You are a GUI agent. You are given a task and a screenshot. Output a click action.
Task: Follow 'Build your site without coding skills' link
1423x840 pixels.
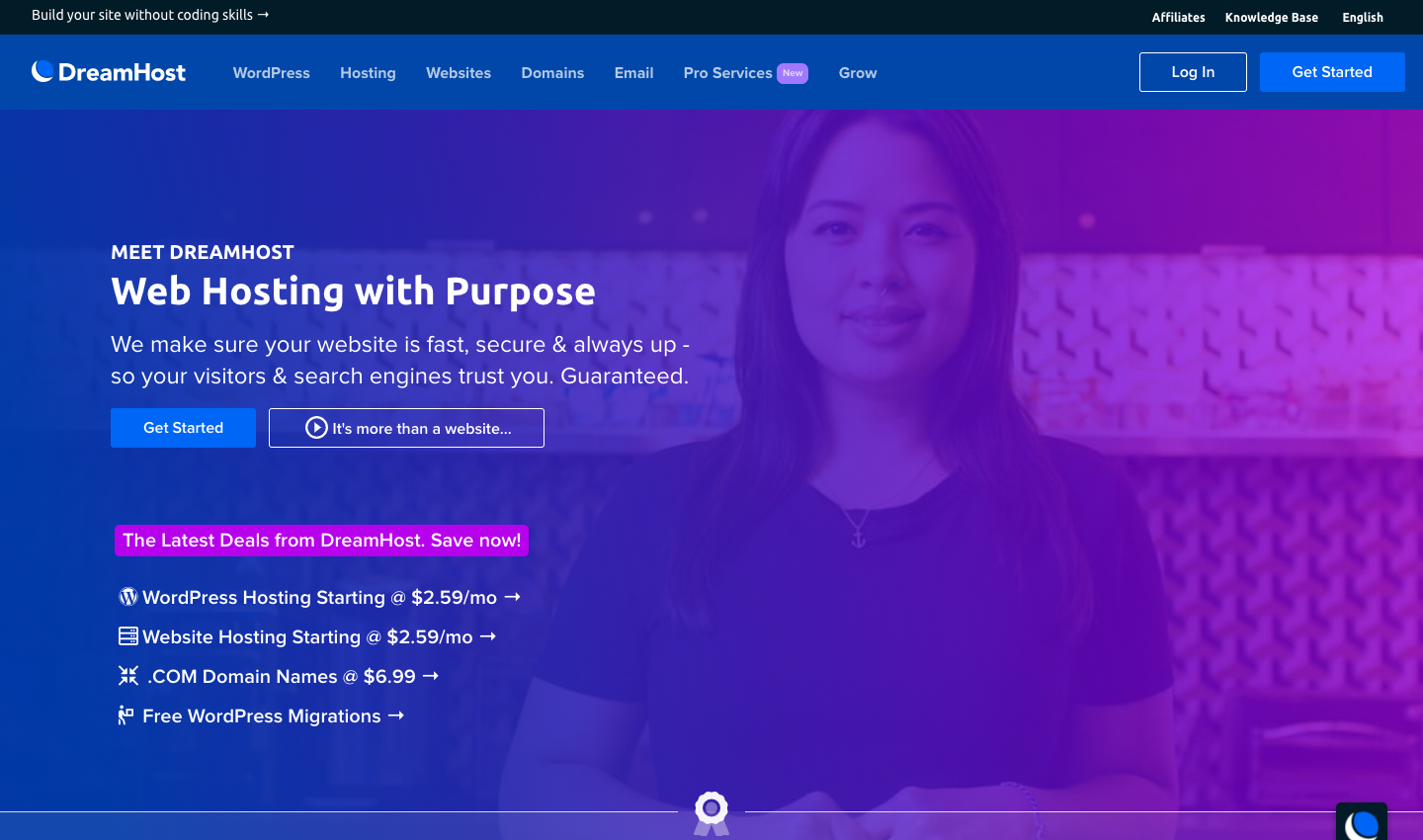click(x=150, y=15)
